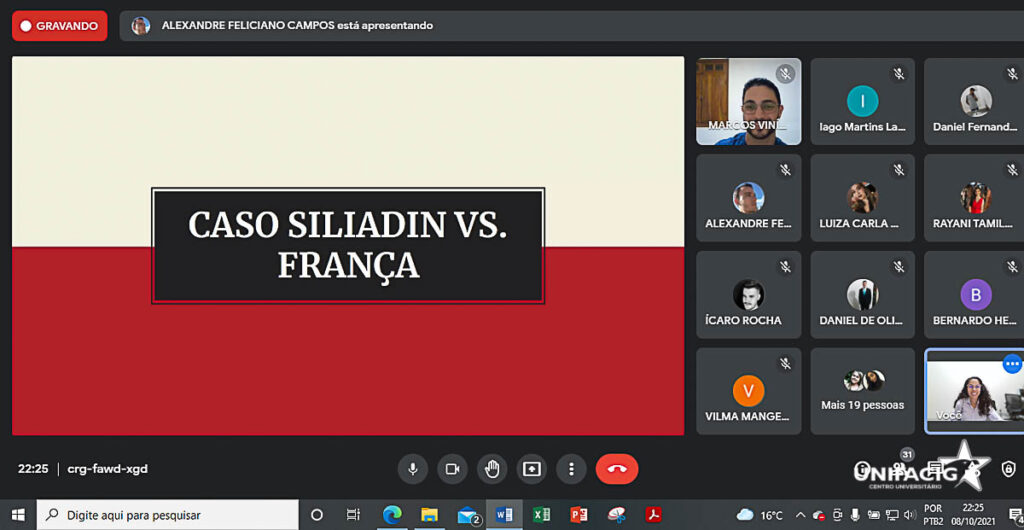1024x530 pixels.
Task: Open PowerPoint from the taskbar
Action: click(x=578, y=515)
